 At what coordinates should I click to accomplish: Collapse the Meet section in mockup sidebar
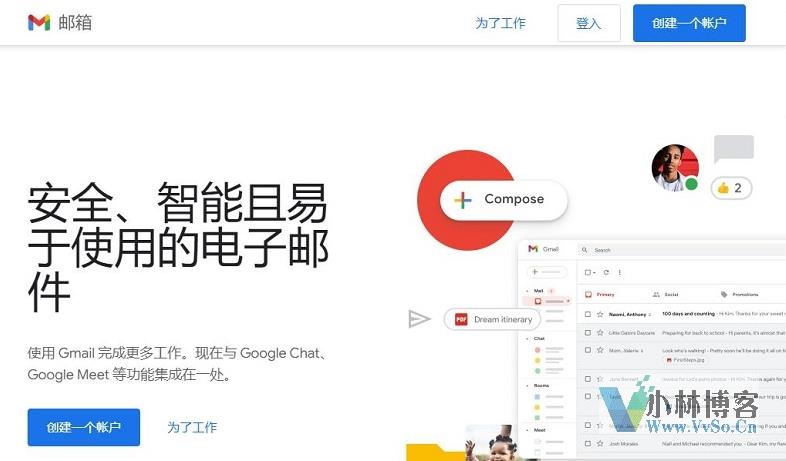coord(527,430)
